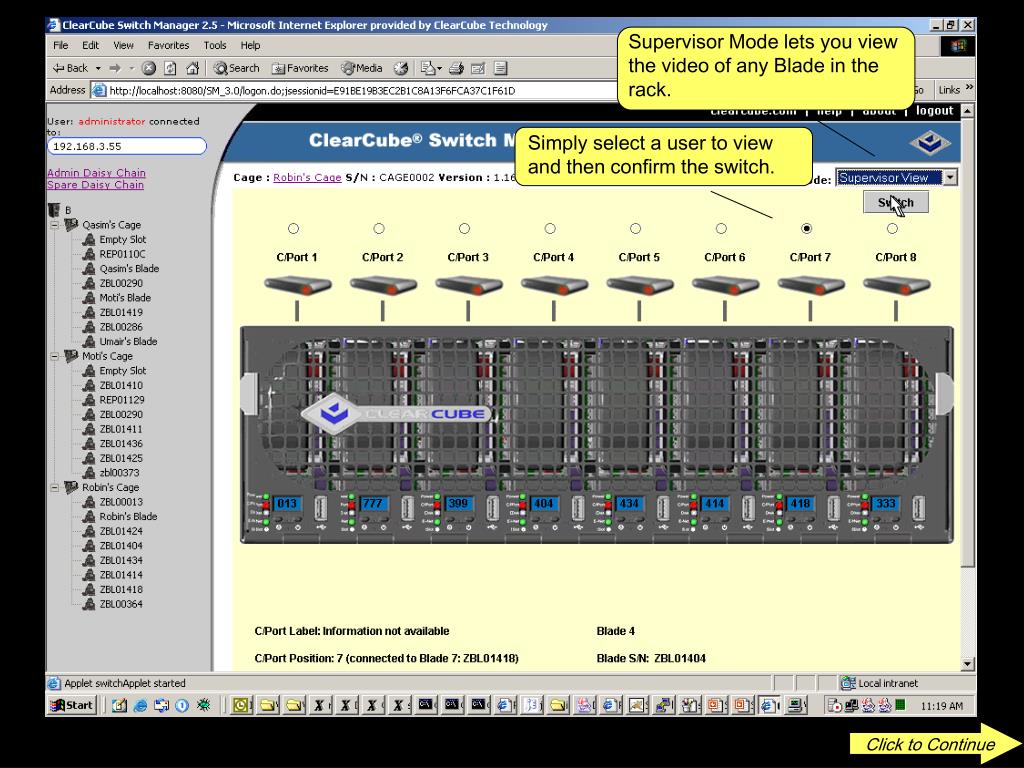Click the blade display showing 333
This screenshot has height=768, width=1024.
tap(886, 504)
